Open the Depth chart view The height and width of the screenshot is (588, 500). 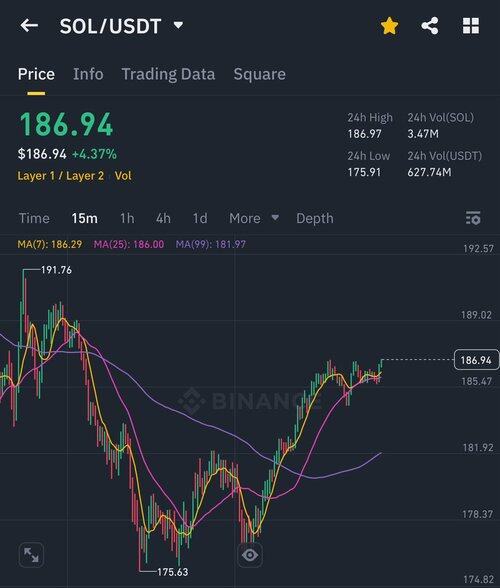click(315, 218)
